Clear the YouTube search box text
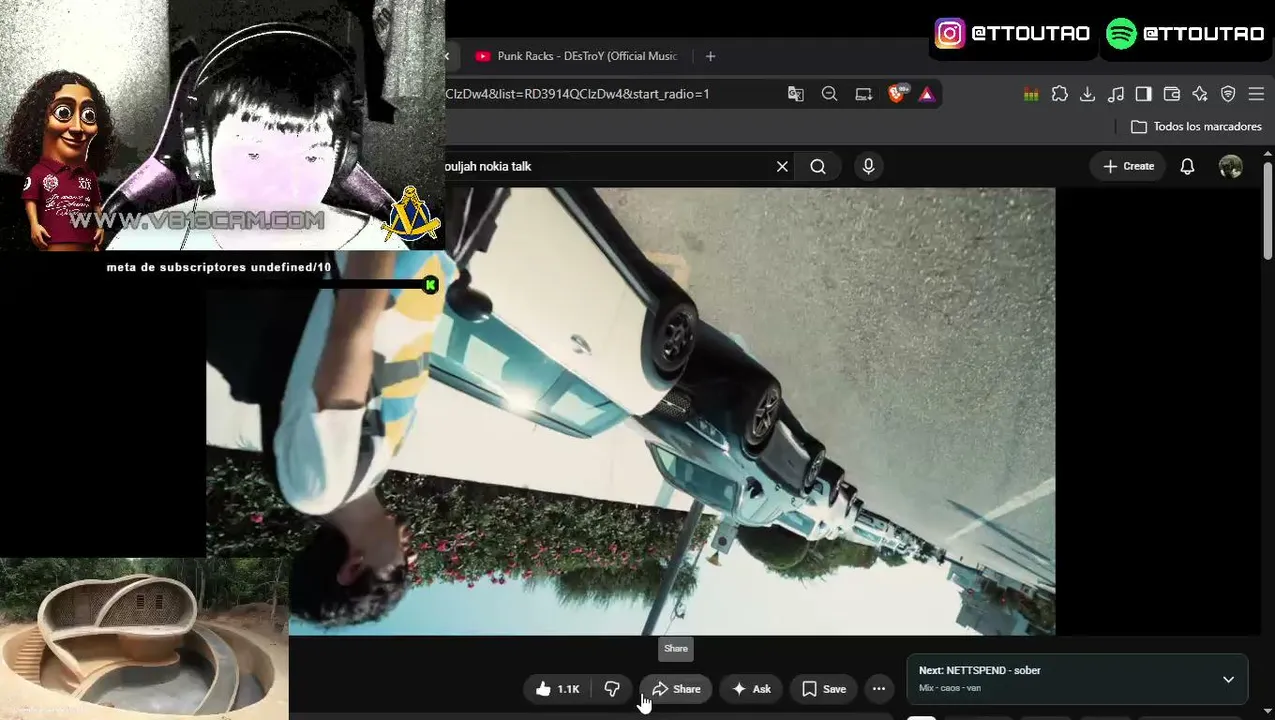 (x=782, y=167)
